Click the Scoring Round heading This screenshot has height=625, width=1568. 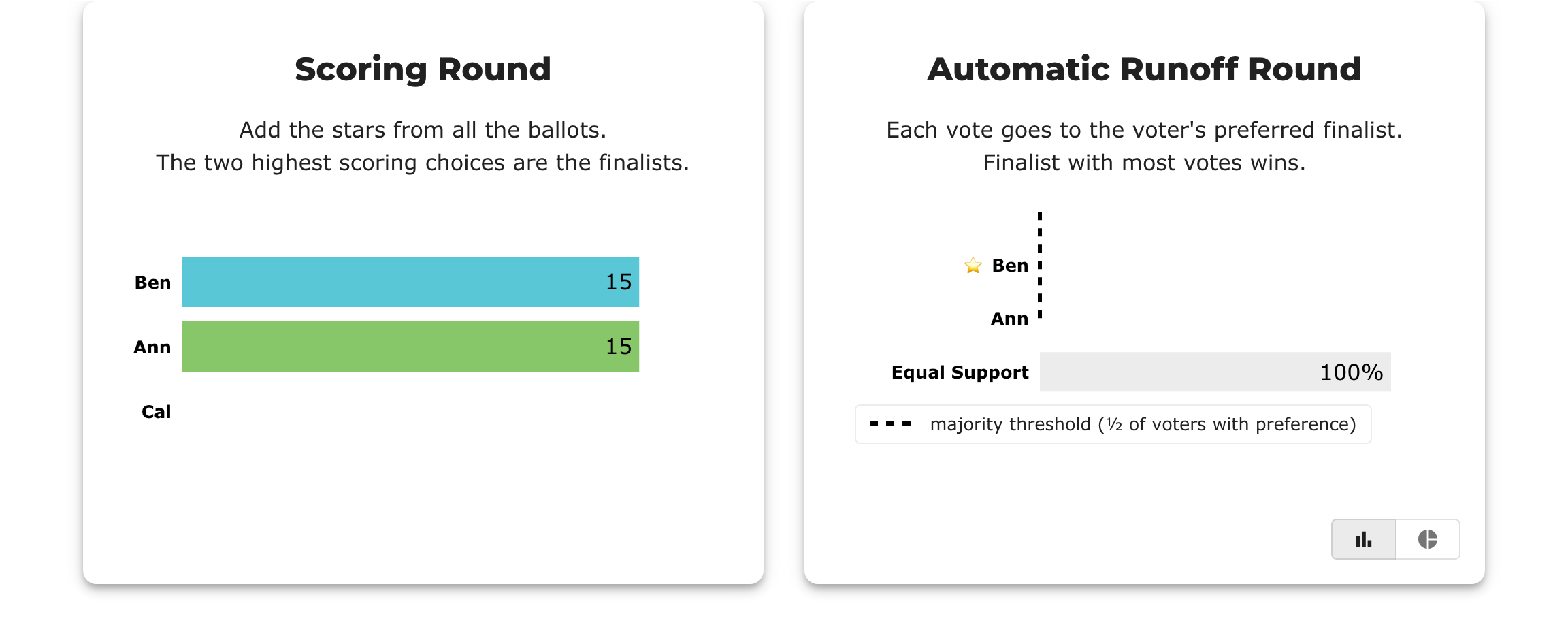pos(423,69)
